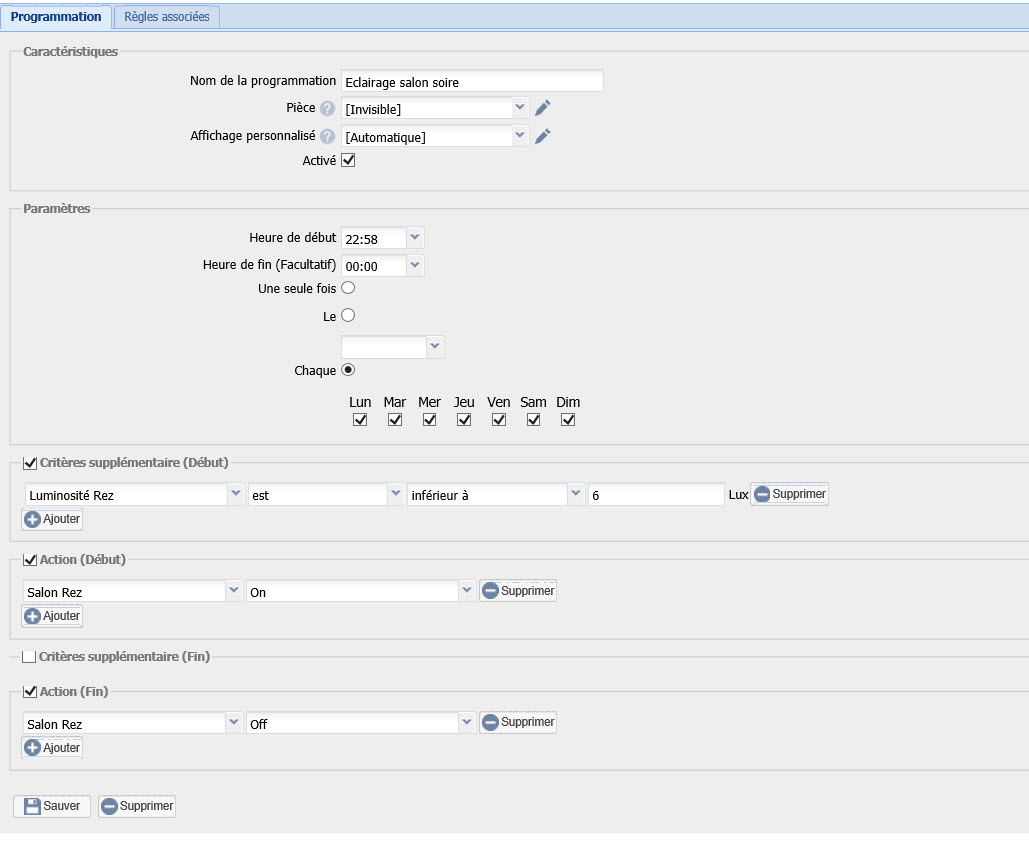Viewport: 1029px width, 842px height.
Task: Select the Une seule fois radio button
Action: click(x=348, y=288)
